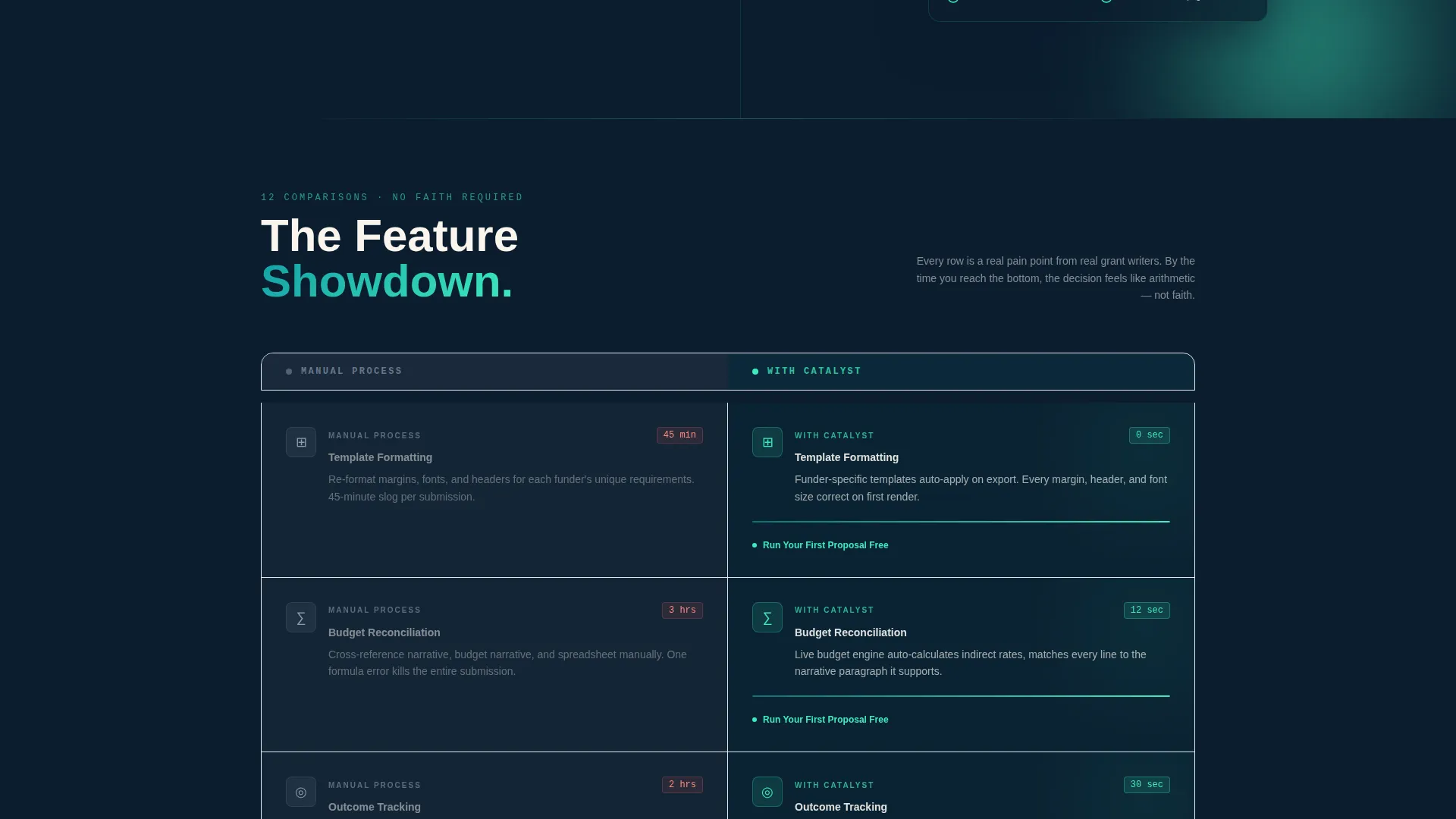The width and height of the screenshot is (1456, 819).
Task: Click the Manual Process Budget Reconciliation sigma icon
Action: (x=301, y=617)
